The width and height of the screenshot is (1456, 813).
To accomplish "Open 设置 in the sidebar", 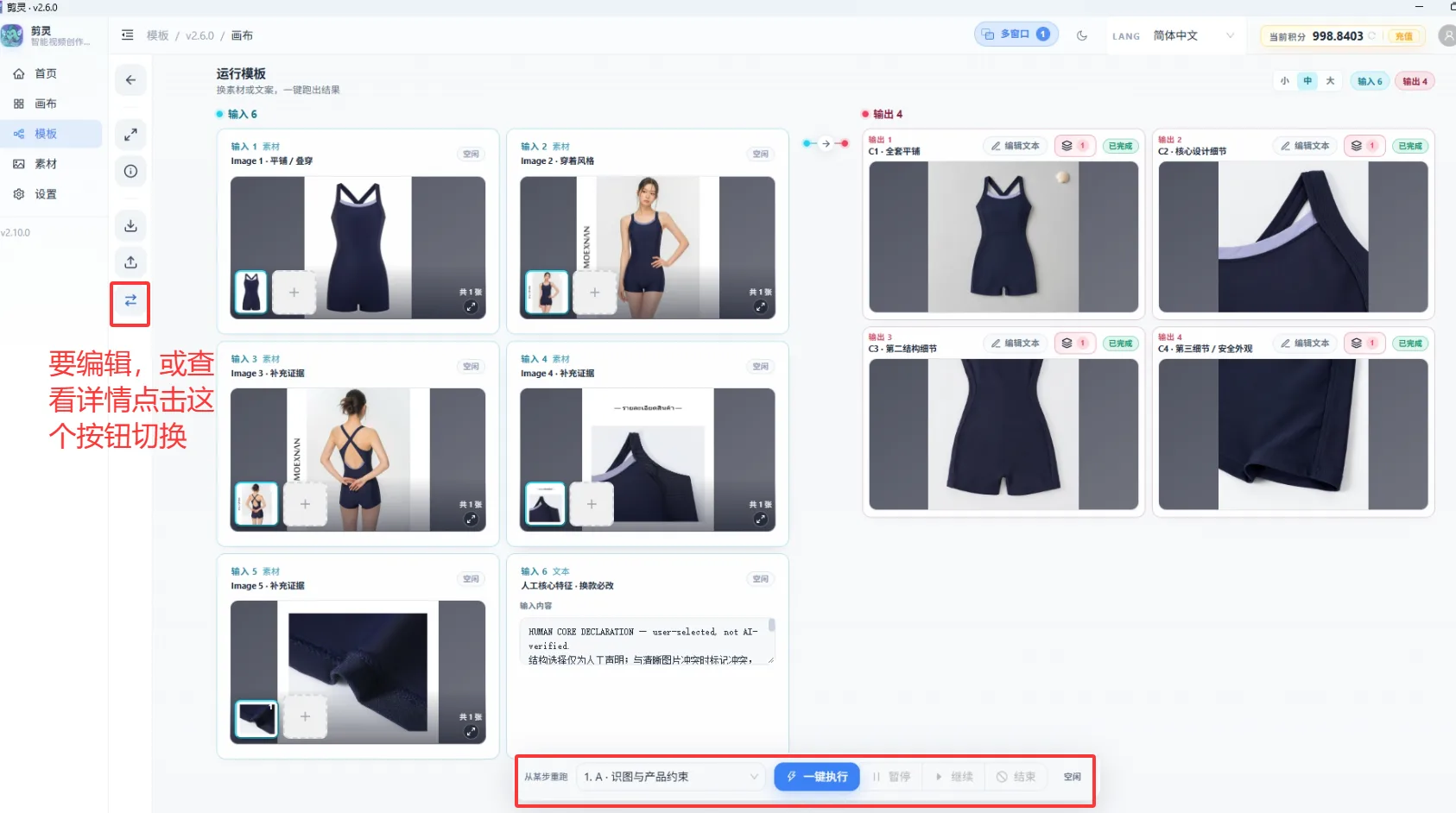I will (51, 194).
